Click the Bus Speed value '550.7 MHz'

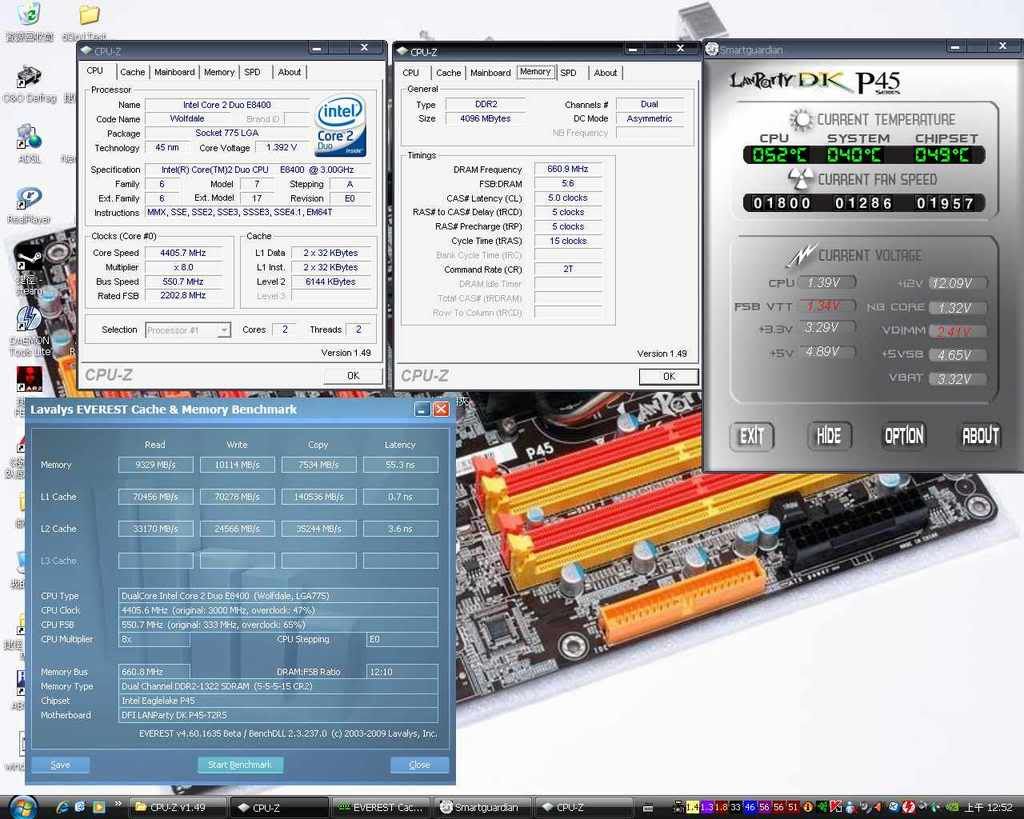184,281
